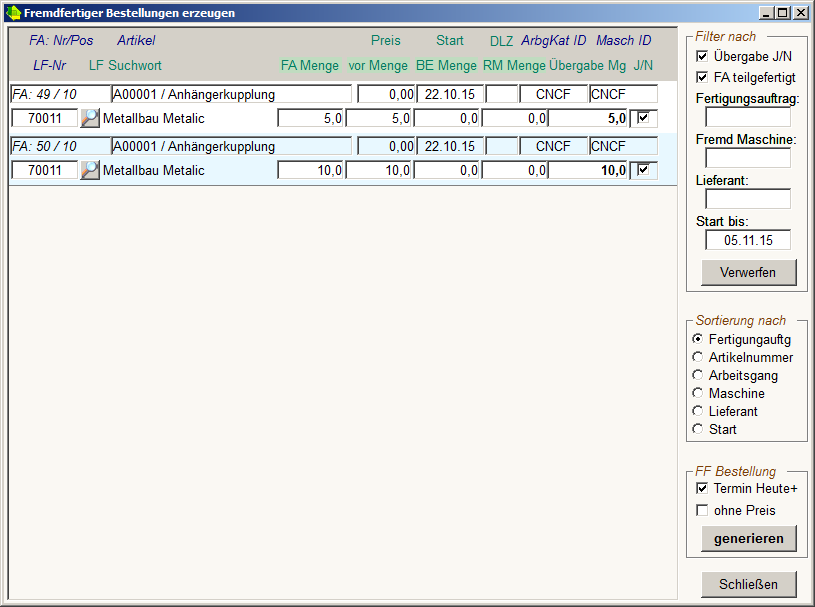The width and height of the screenshot is (815, 607).
Task: Click the generieren button
Action: [x=748, y=539]
